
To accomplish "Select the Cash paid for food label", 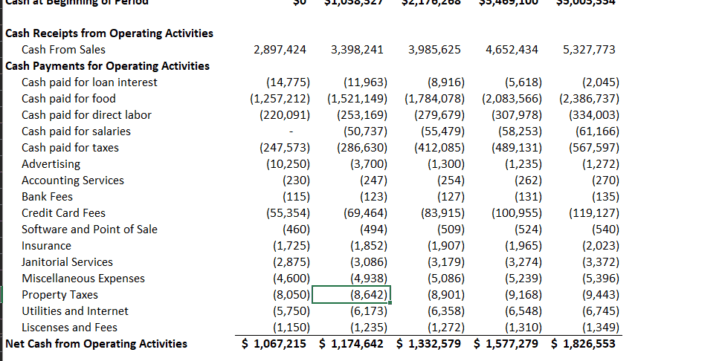I will click(x=68, y=99).
